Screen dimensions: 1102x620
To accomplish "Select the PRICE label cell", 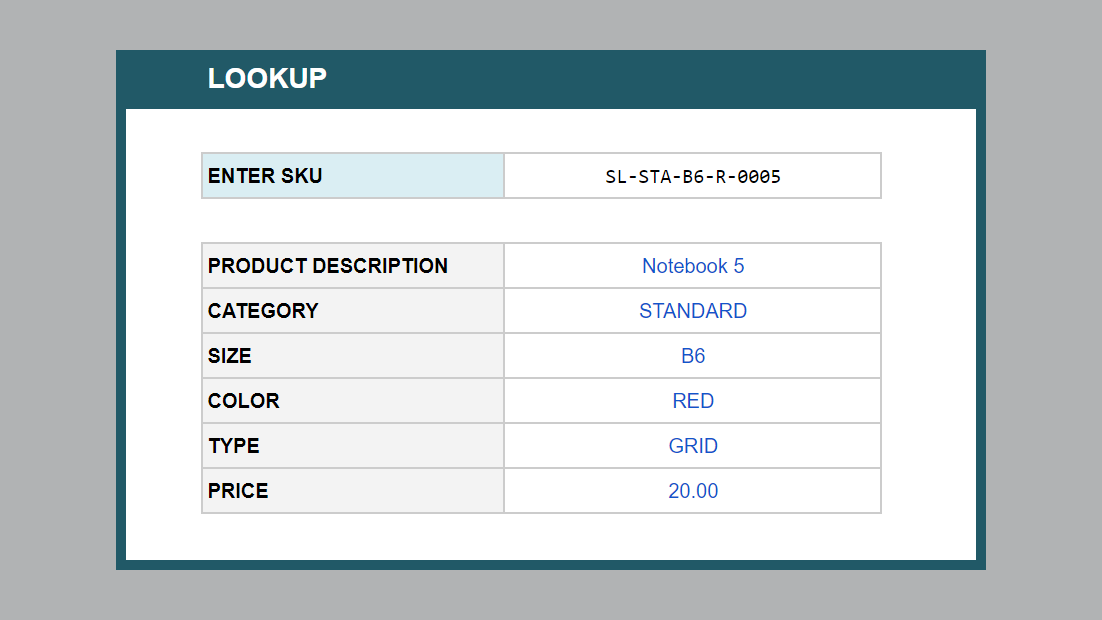I will click(352, 491).
